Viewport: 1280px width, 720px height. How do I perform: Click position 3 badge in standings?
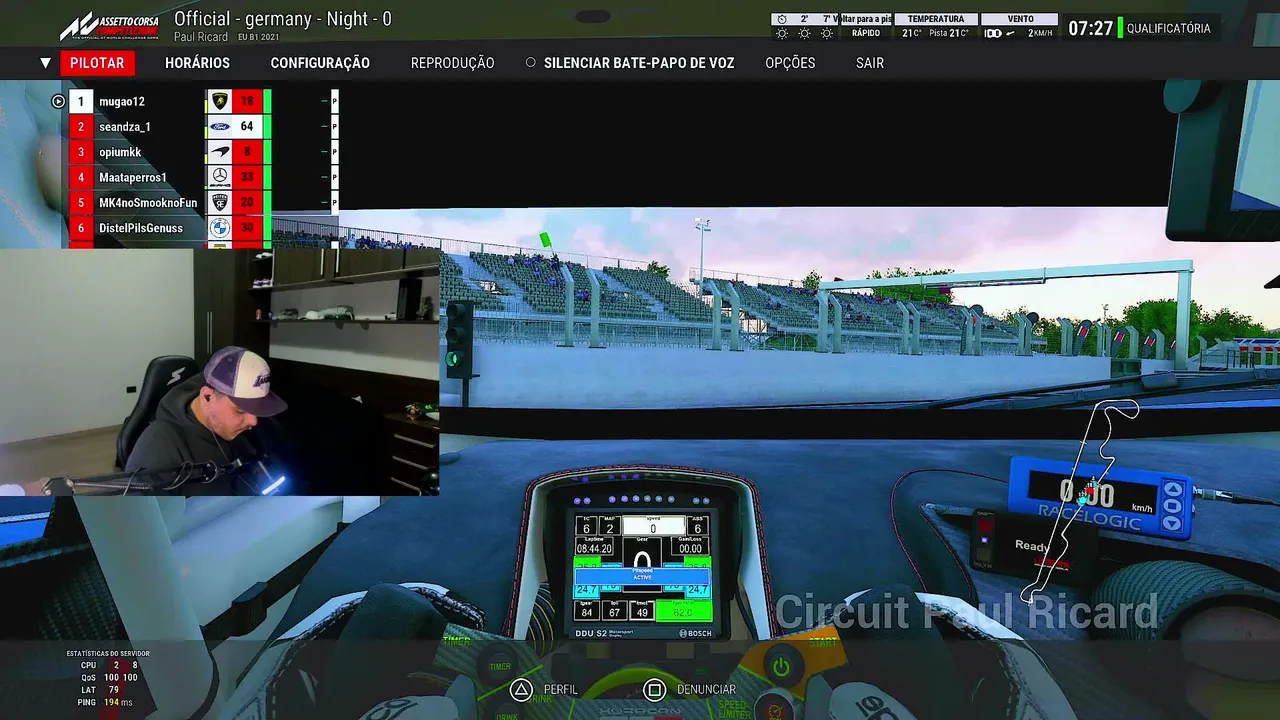click(x=81, y=152)
